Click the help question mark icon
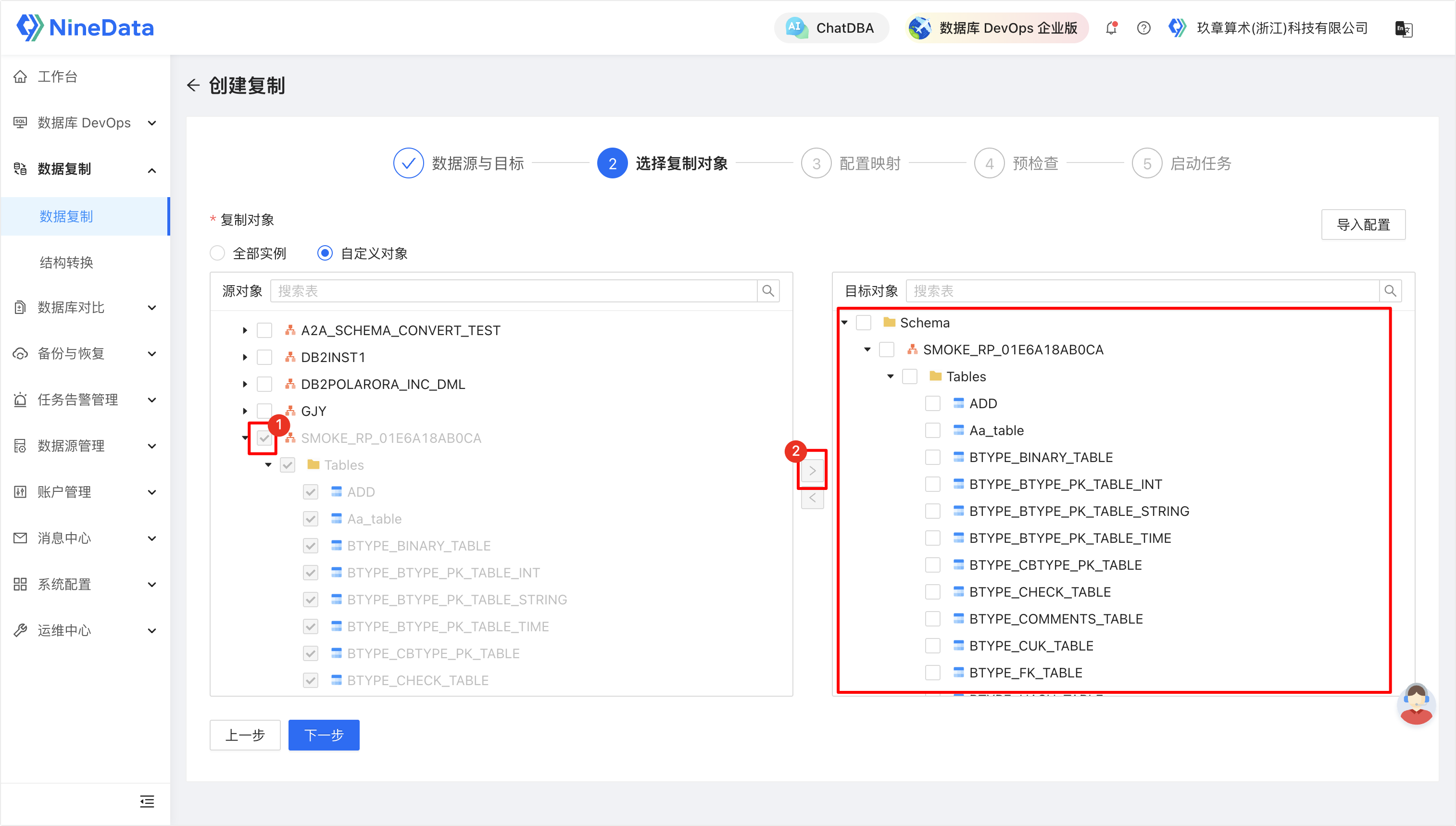1456x826 pixels. tap(1143, 27)
